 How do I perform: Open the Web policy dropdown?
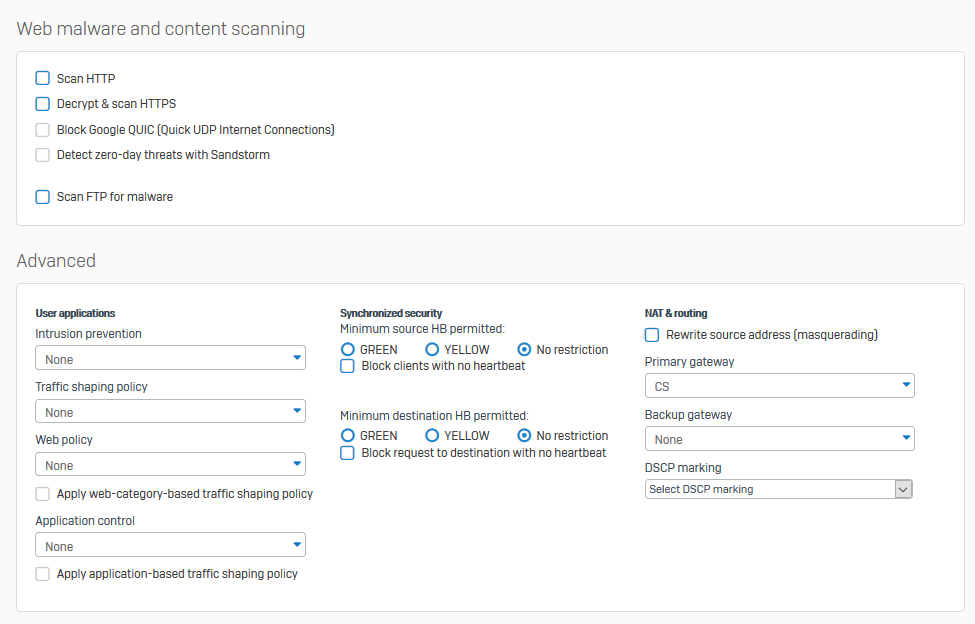170,464
